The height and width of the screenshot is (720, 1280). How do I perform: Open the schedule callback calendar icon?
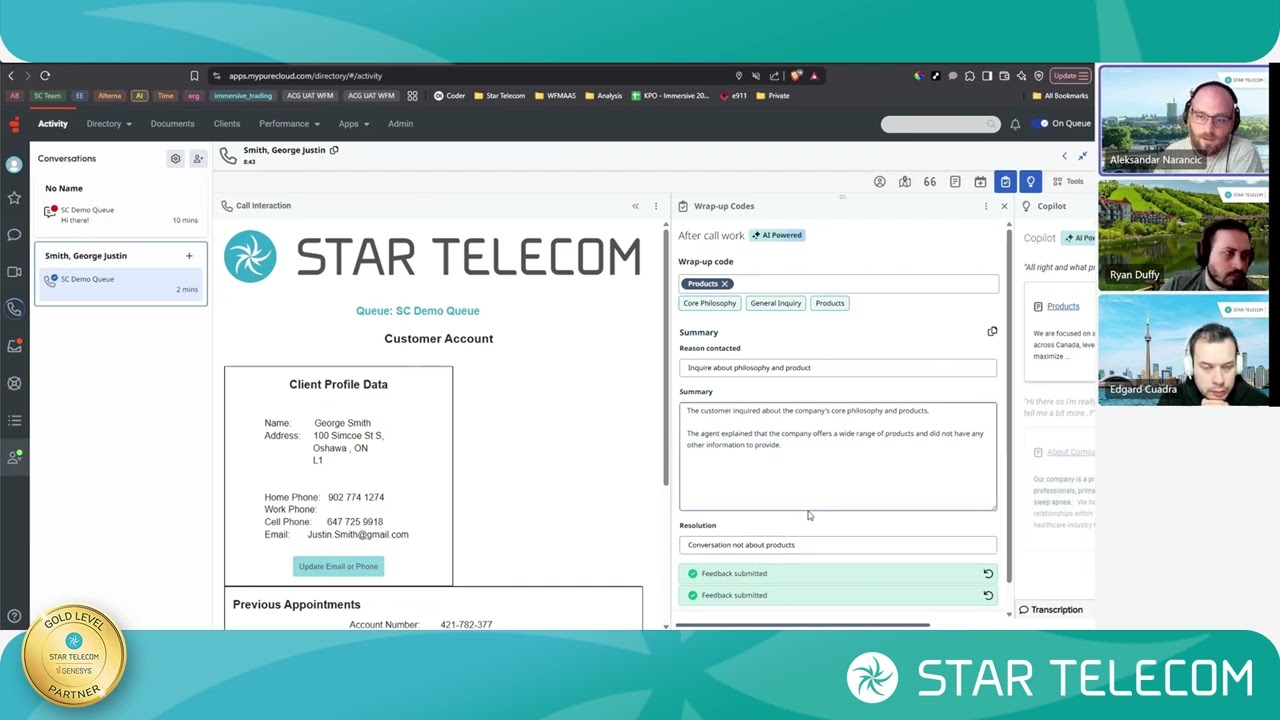[980, 182]
